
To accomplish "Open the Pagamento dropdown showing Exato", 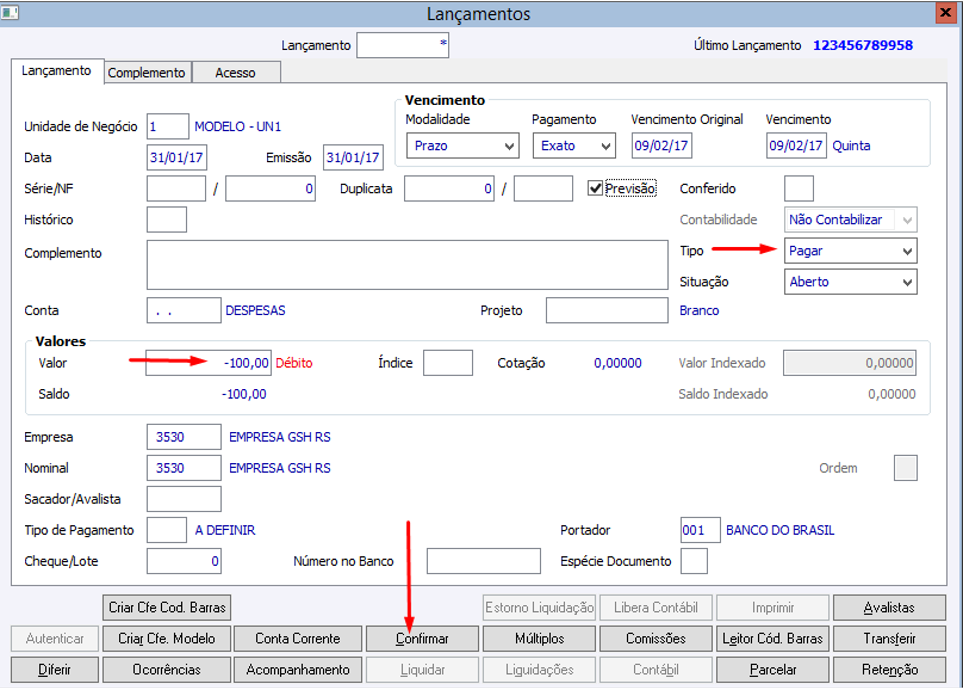I will point(574,146).
